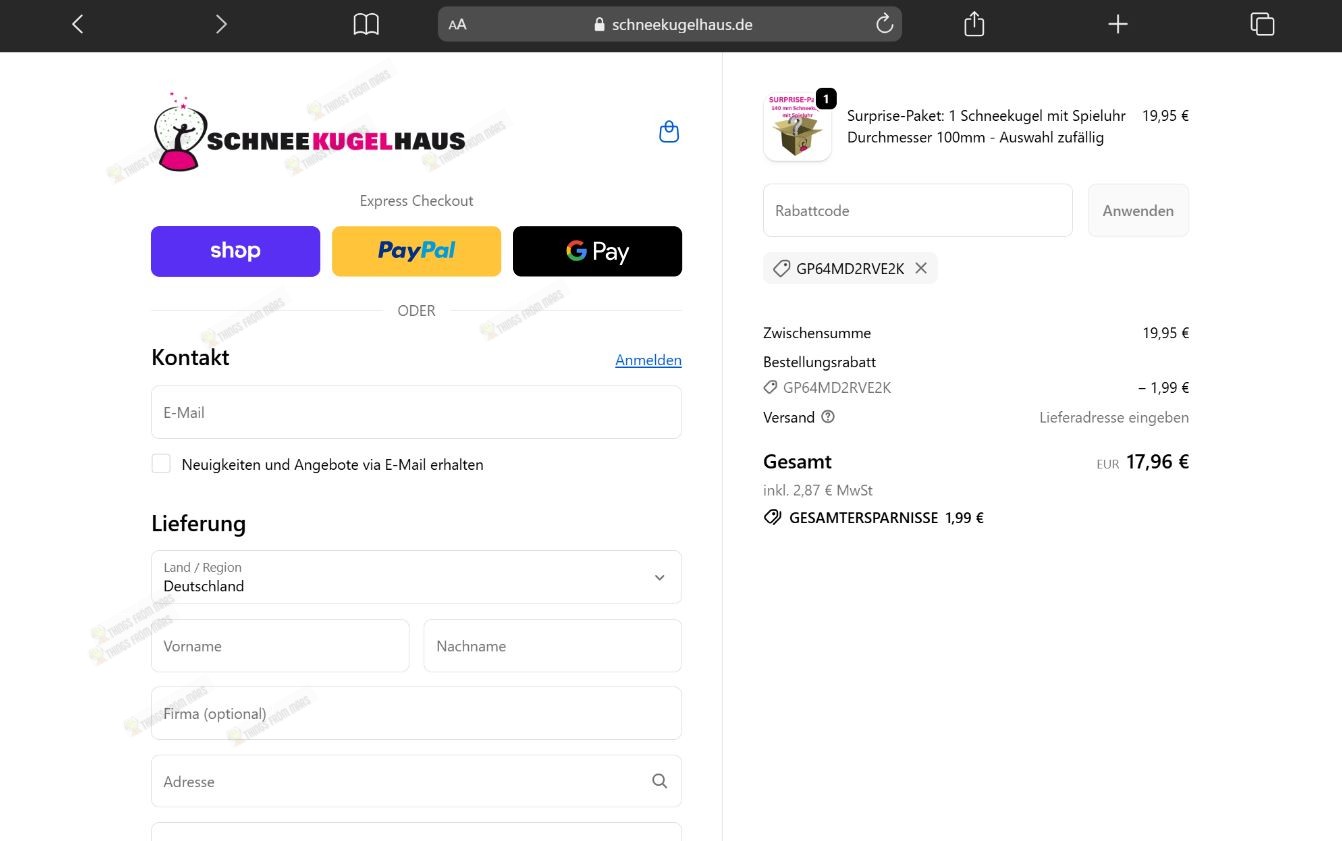Click the Gesamt price 17,96 €
This screenshot has height=841, width=1342.
[1157, 462]
